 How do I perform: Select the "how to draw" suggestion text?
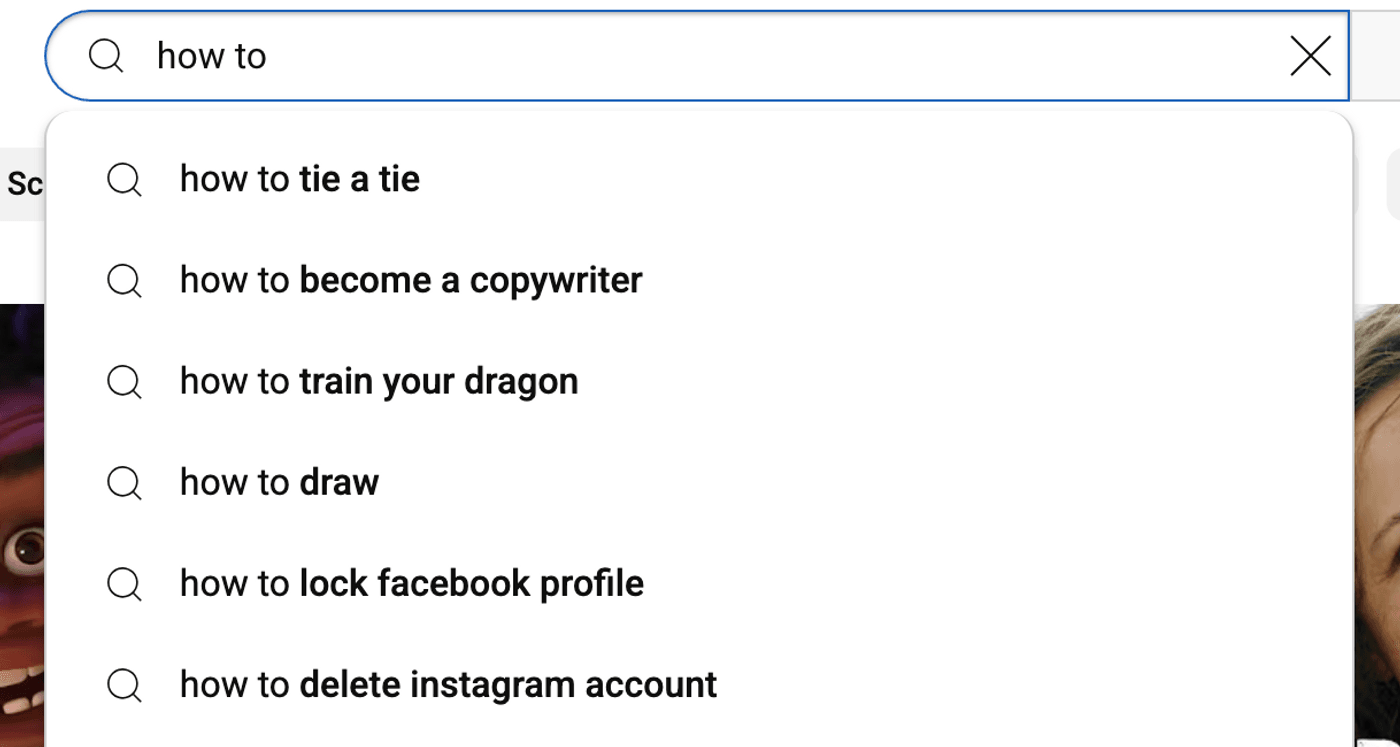coord(280,483)
